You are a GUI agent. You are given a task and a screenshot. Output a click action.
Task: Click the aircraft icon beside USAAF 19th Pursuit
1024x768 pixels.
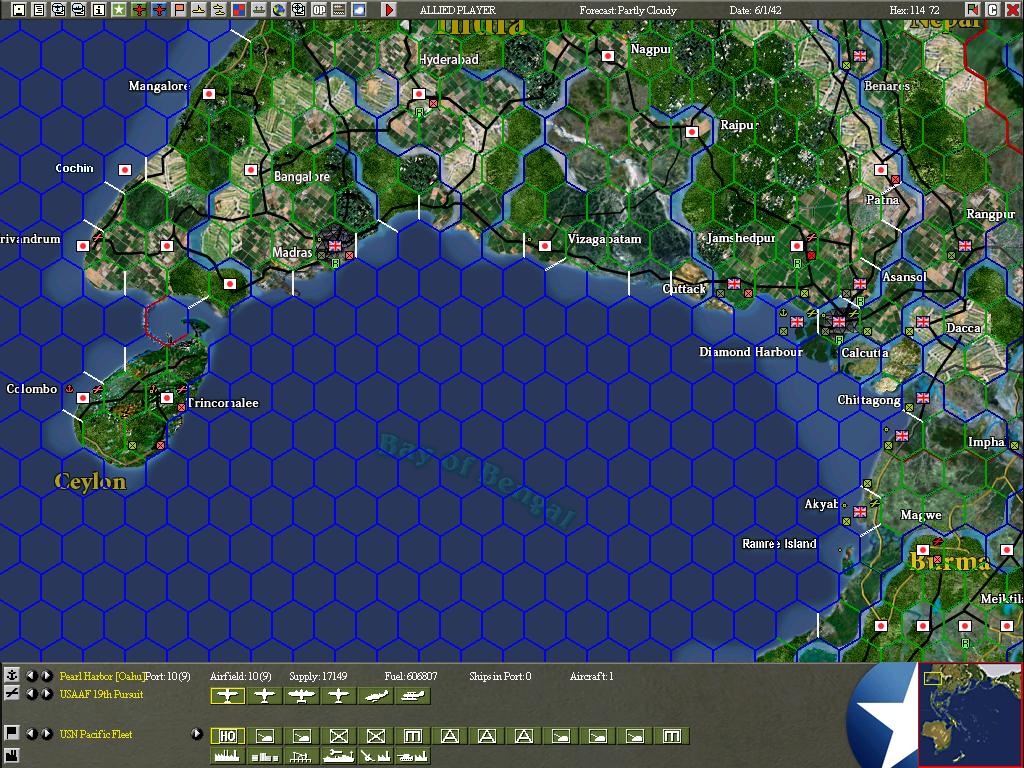(x=11, y=694)
